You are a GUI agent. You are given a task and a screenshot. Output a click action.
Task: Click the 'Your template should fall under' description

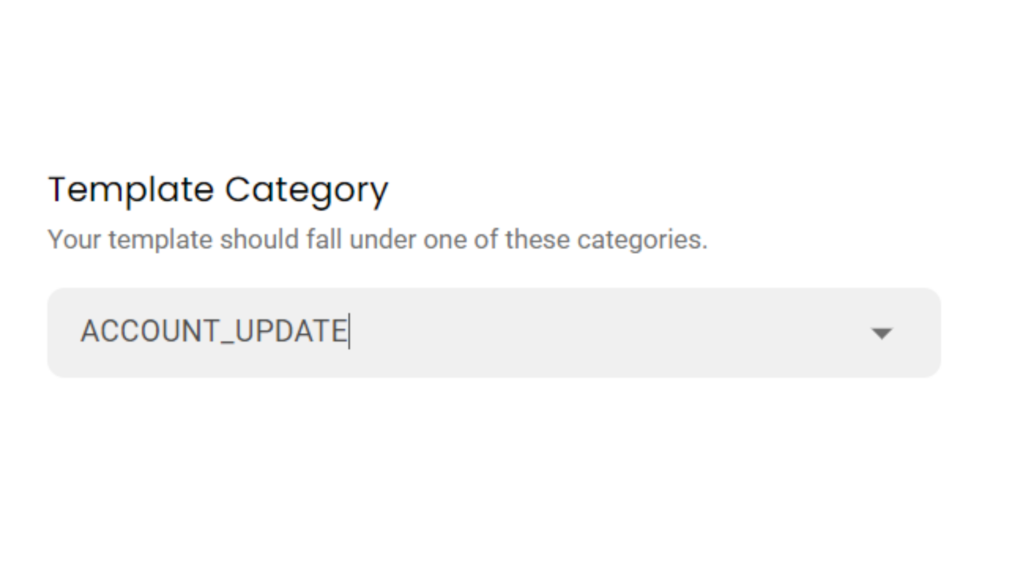point(377,240)
